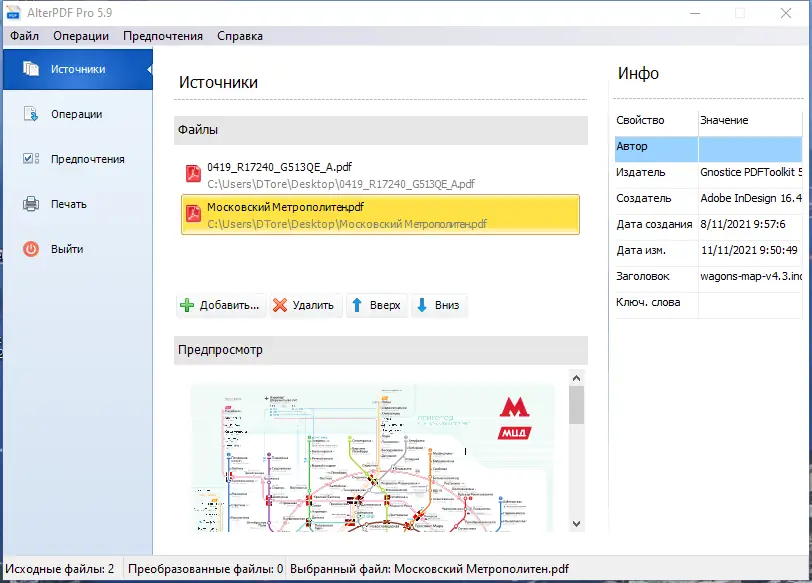Click the metro map preview thumbnail
Screen dimensions: 812x583
coord(372,458)
